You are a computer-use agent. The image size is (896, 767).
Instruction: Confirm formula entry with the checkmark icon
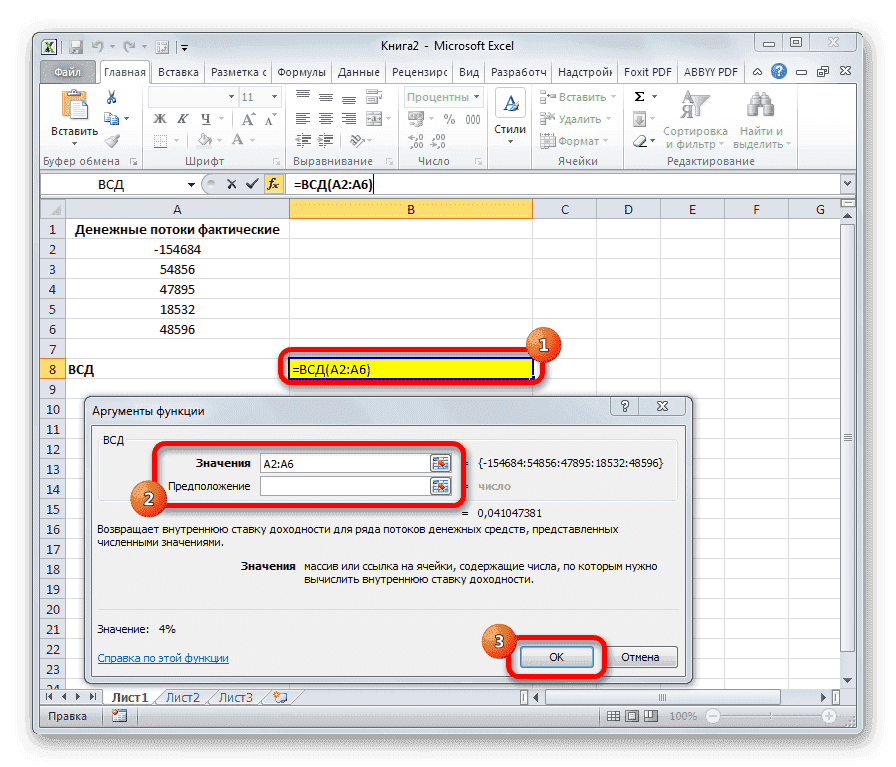[x=251, y=184]
